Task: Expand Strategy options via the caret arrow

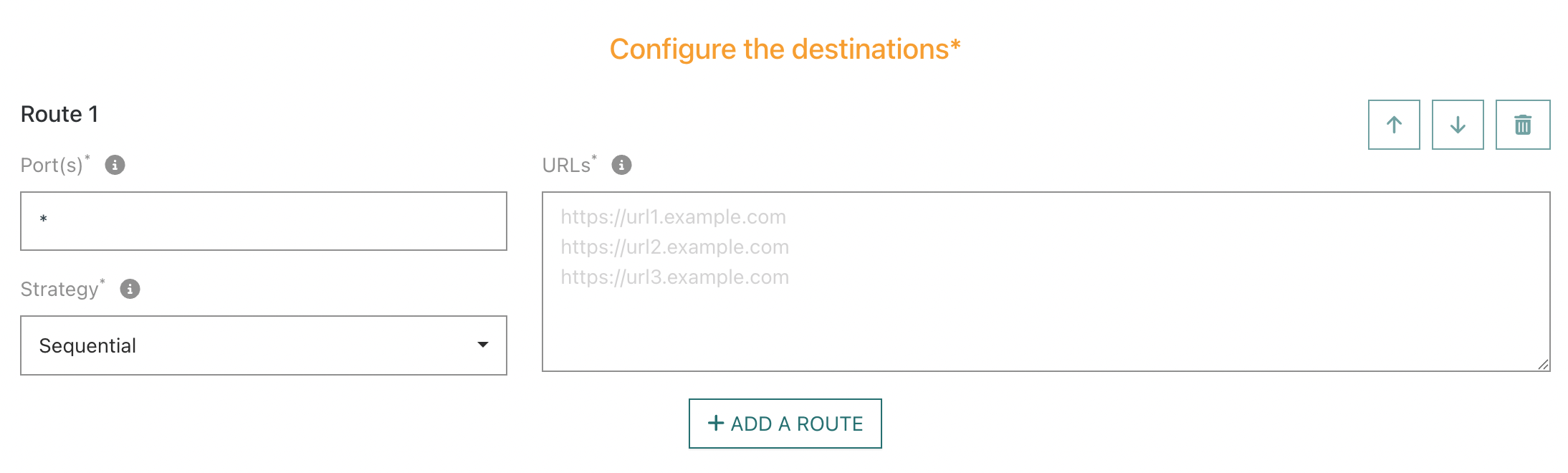Action: click(x=483, y=345)
